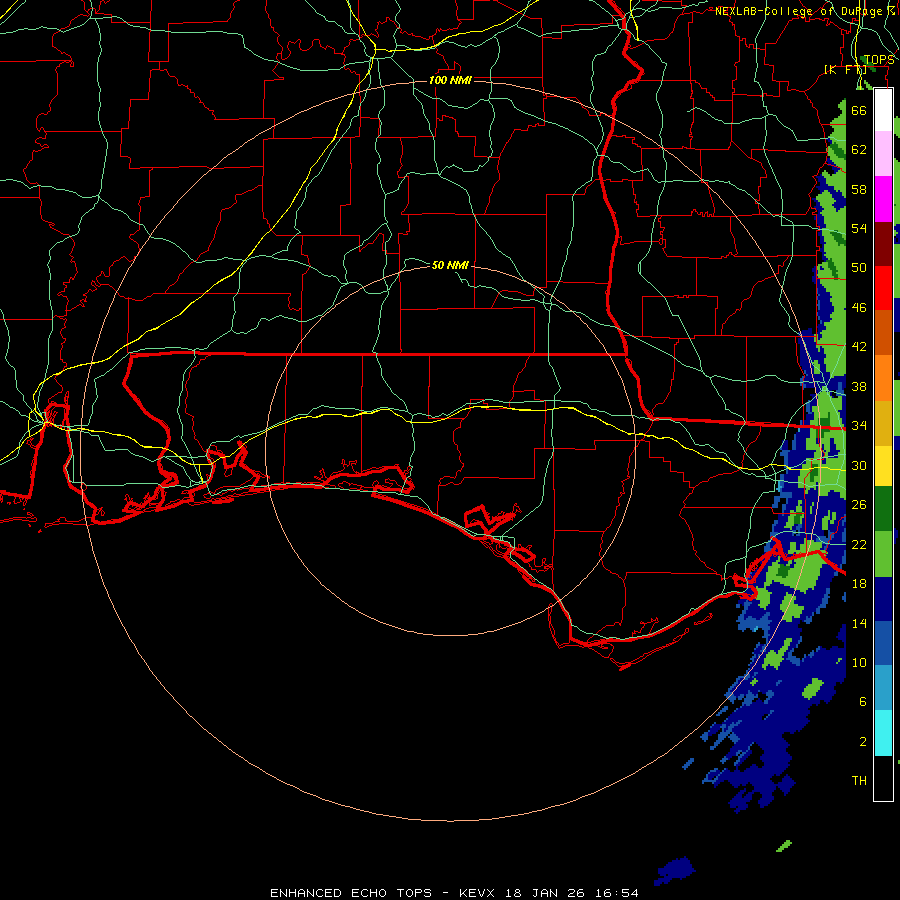The height and width of the screenshot is (900, 900).
Task: Click the 38 legend value
Action: [x=859, y=387]
